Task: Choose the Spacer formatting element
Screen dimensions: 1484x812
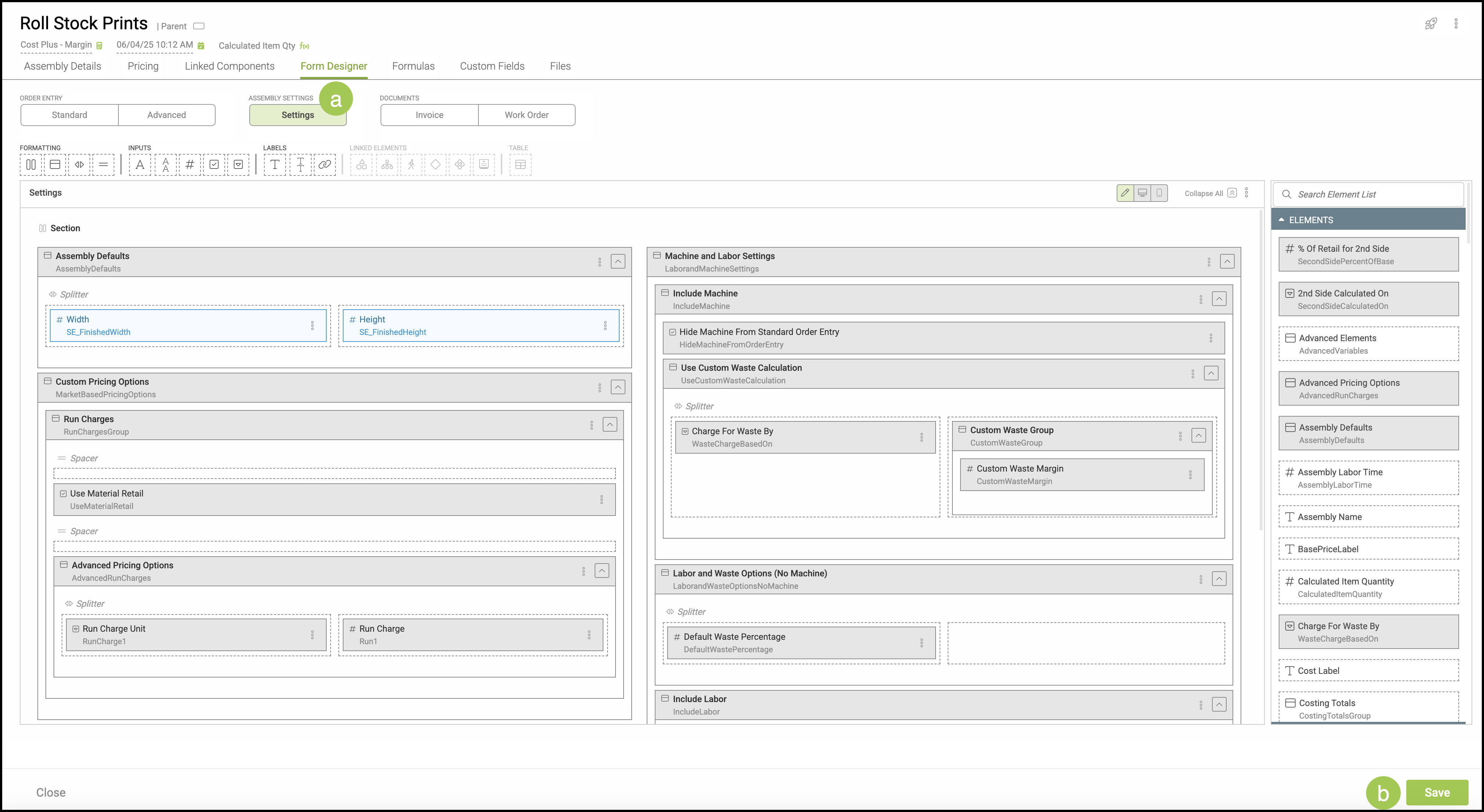Action: (x=104, y=165)
